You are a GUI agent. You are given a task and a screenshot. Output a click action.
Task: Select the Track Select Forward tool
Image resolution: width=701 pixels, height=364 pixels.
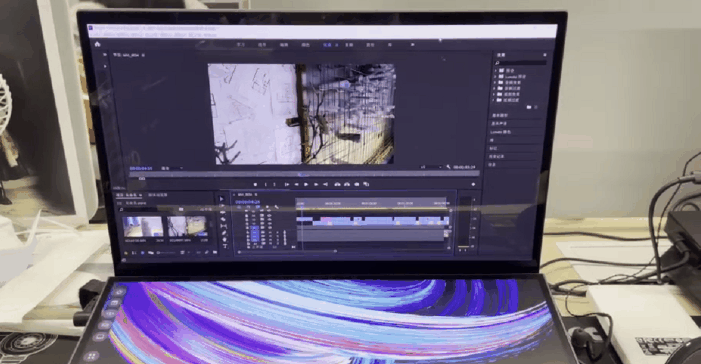pos(222,206)
